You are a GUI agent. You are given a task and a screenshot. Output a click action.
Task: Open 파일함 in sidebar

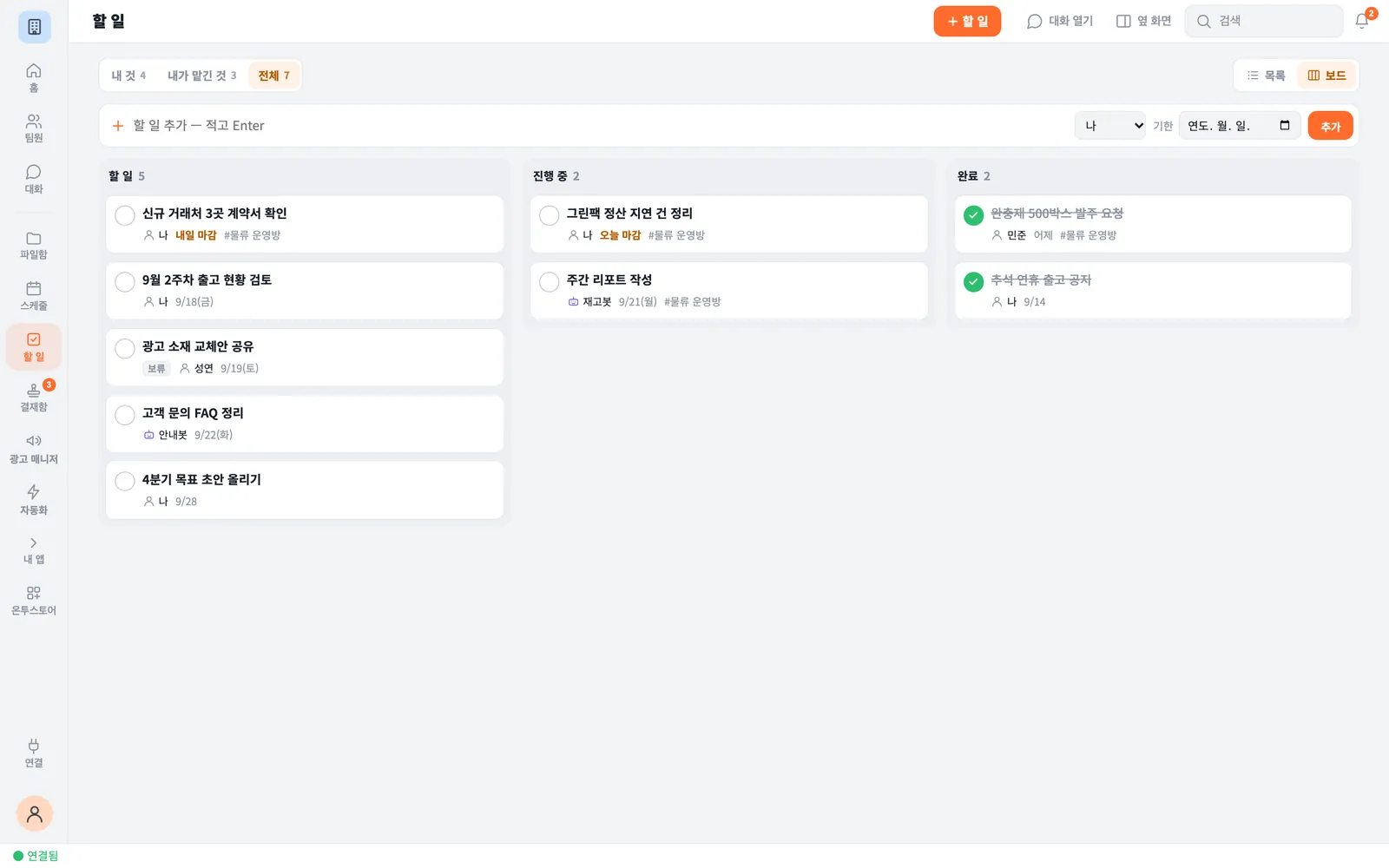tap(34, 246)
